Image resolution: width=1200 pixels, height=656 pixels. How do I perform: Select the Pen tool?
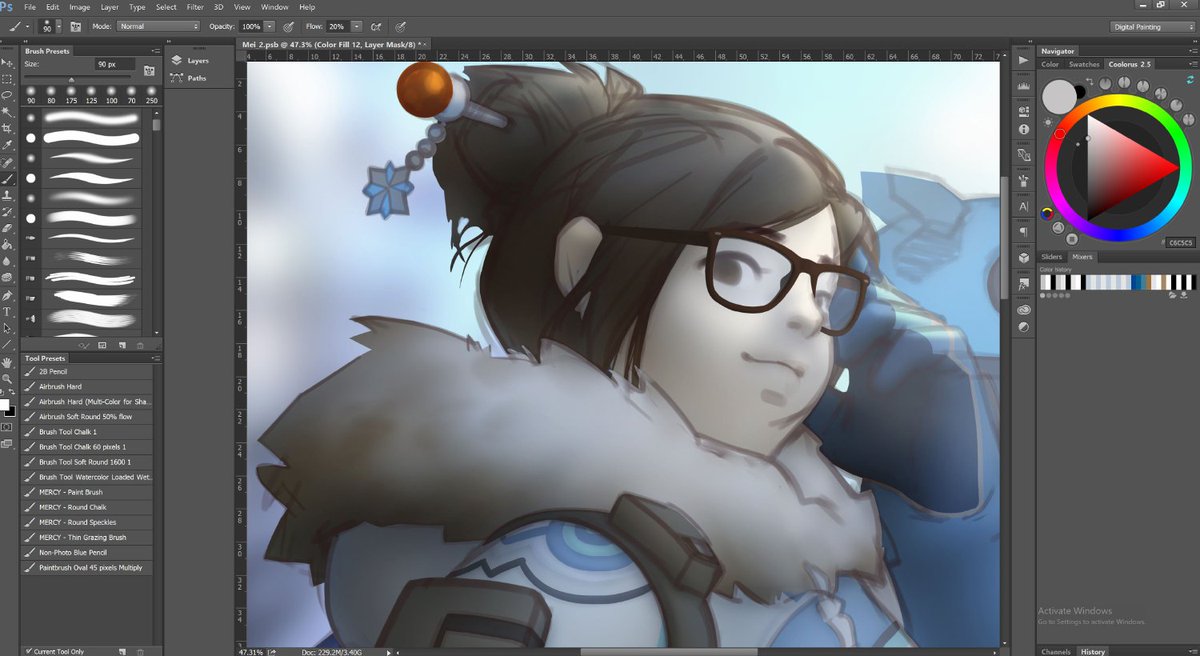(x=7, y=295)
